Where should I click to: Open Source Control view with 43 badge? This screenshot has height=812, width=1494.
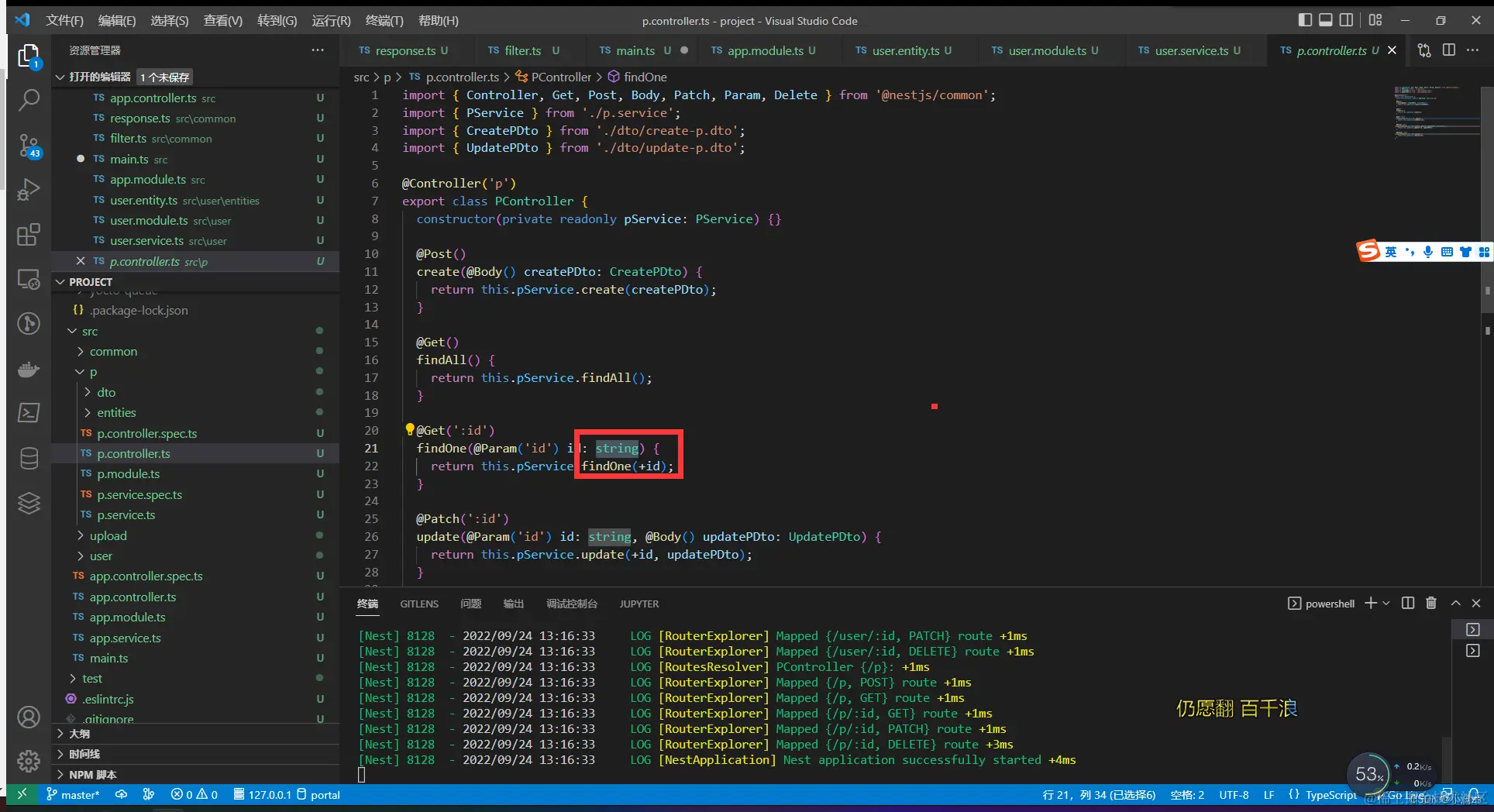[x=29, y=145]
